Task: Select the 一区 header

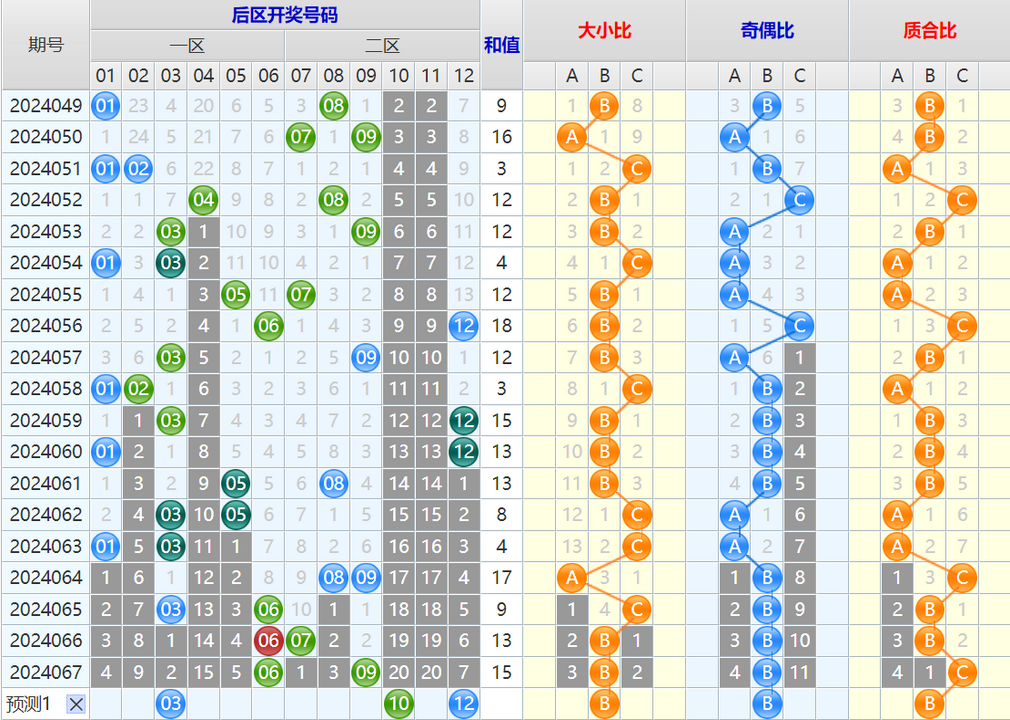Action: tap(187, 46)
